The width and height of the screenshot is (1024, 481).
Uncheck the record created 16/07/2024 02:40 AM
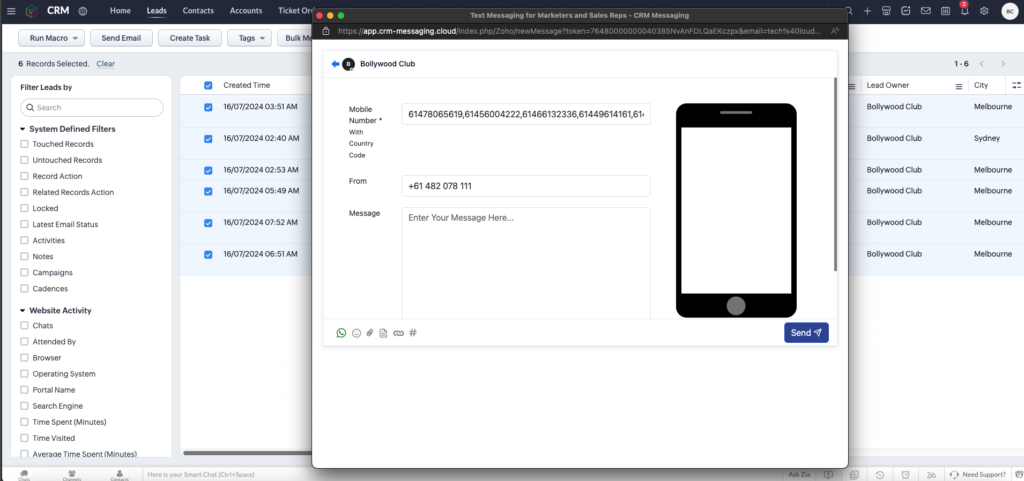(x=208, y=139)
